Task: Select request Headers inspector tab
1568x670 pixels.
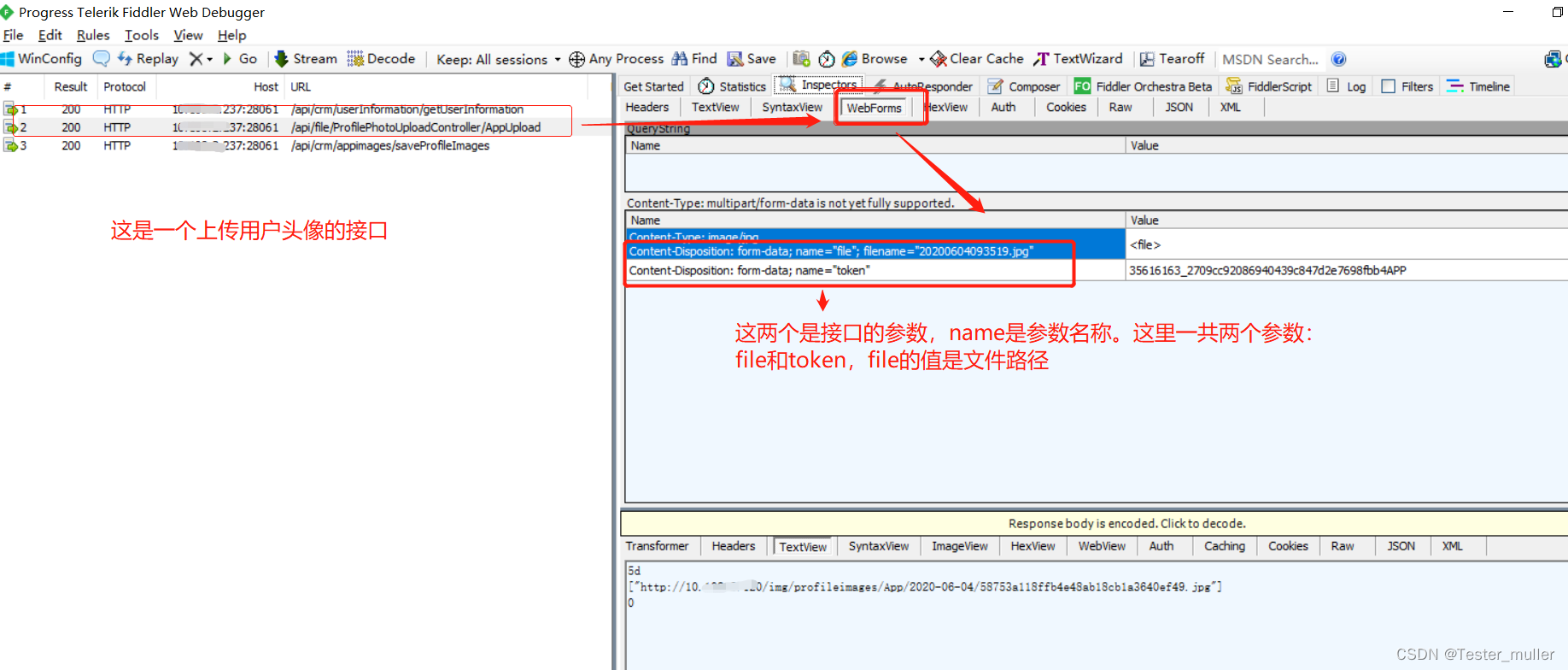Action: tap(647, 107)
